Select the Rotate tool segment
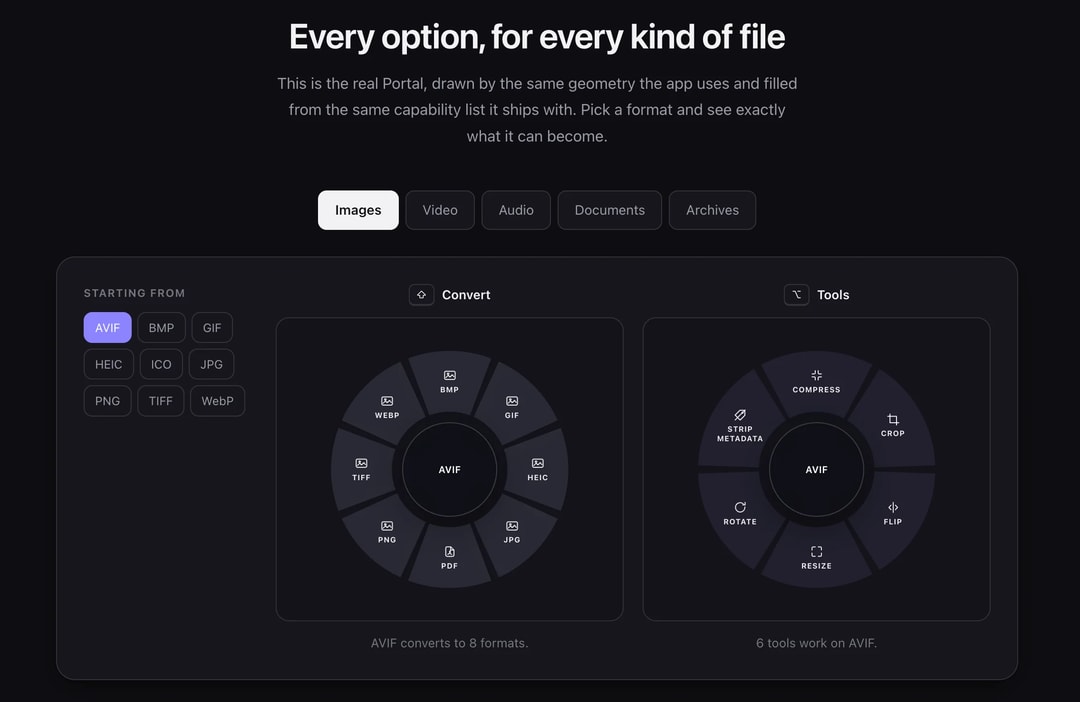1080x702 pixels. (x=740, y=513)
